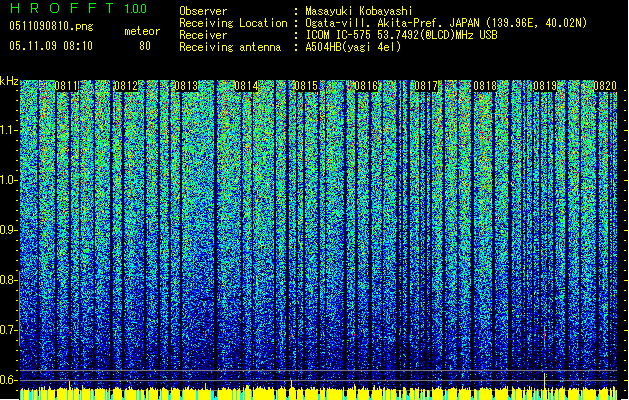Click the 05.11.09 08:10 date stamp
Image resolution: width=629 pixels, height=400 pixels.
[x=50, y=46]
